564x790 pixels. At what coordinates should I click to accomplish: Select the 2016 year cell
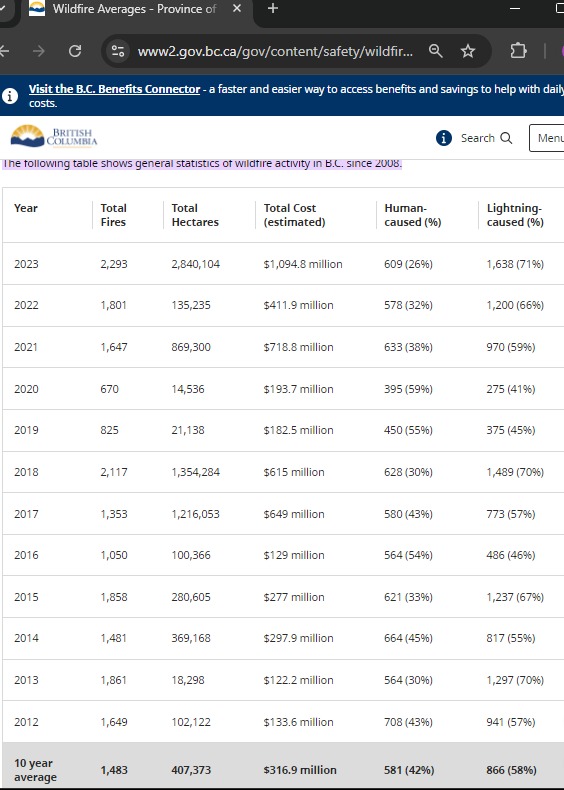26,555
